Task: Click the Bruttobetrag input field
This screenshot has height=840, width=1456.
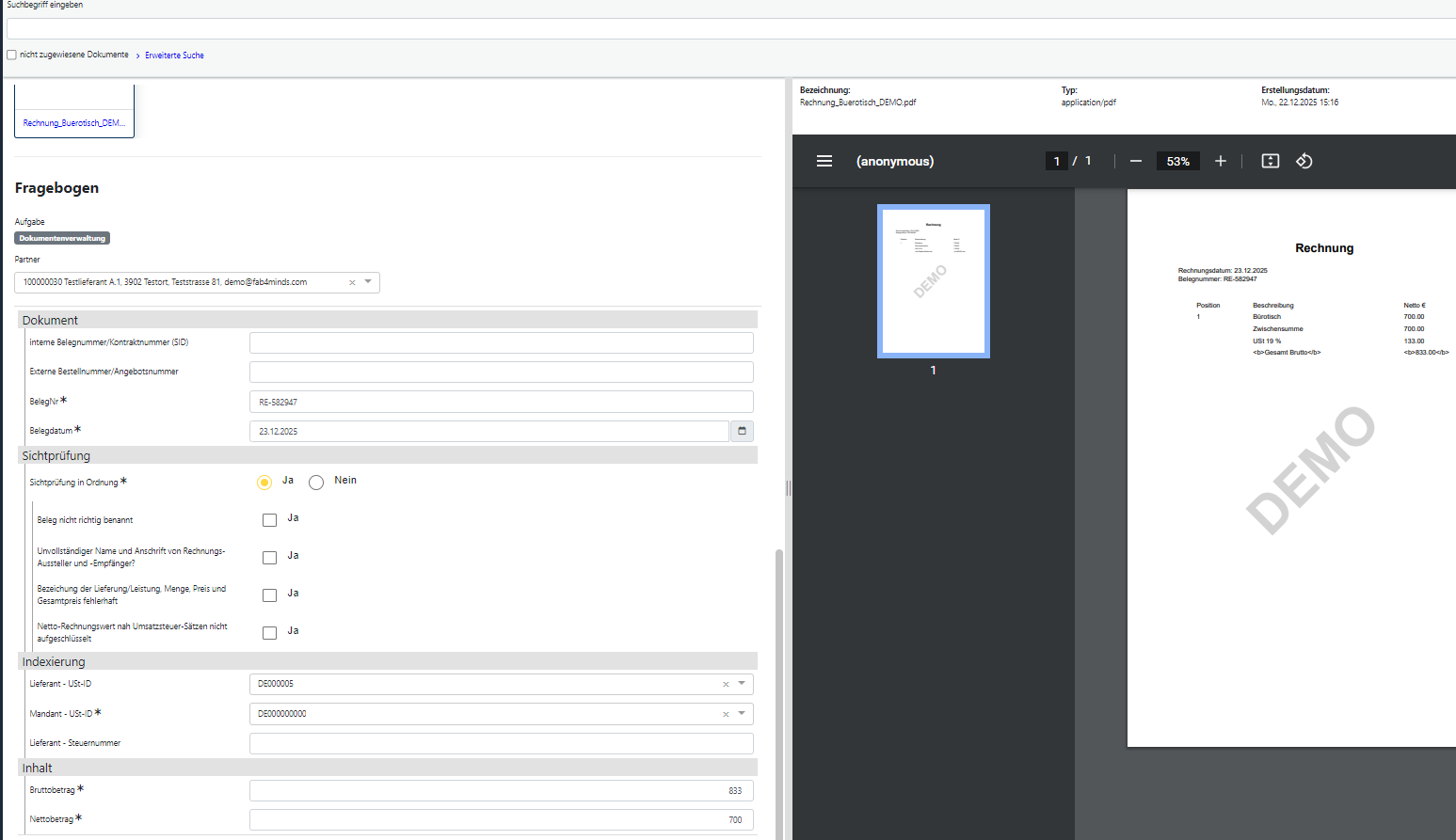Action: pyautogui.click(x=501, y=791)
